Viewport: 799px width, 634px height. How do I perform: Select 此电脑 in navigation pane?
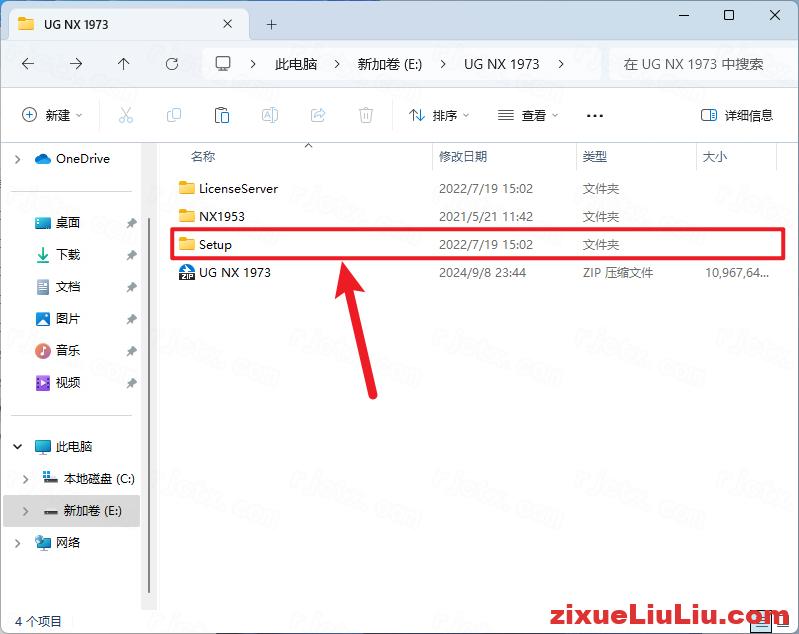click(64, 447)
